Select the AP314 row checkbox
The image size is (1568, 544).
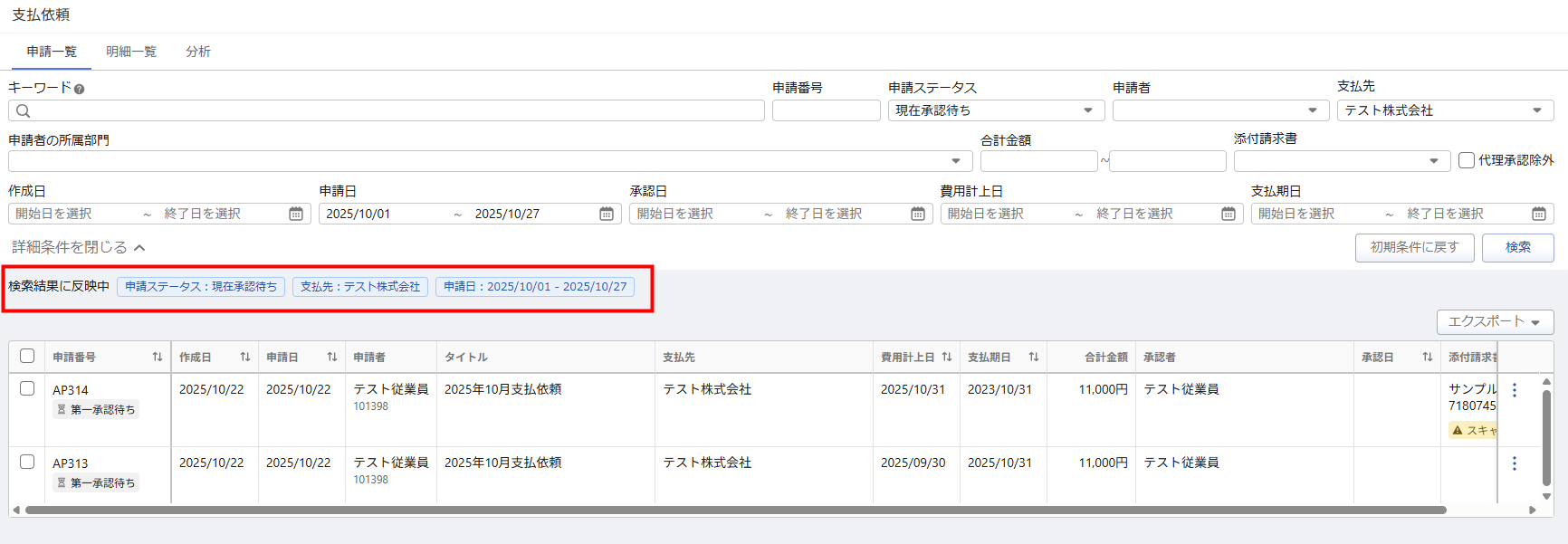point(27,388)
